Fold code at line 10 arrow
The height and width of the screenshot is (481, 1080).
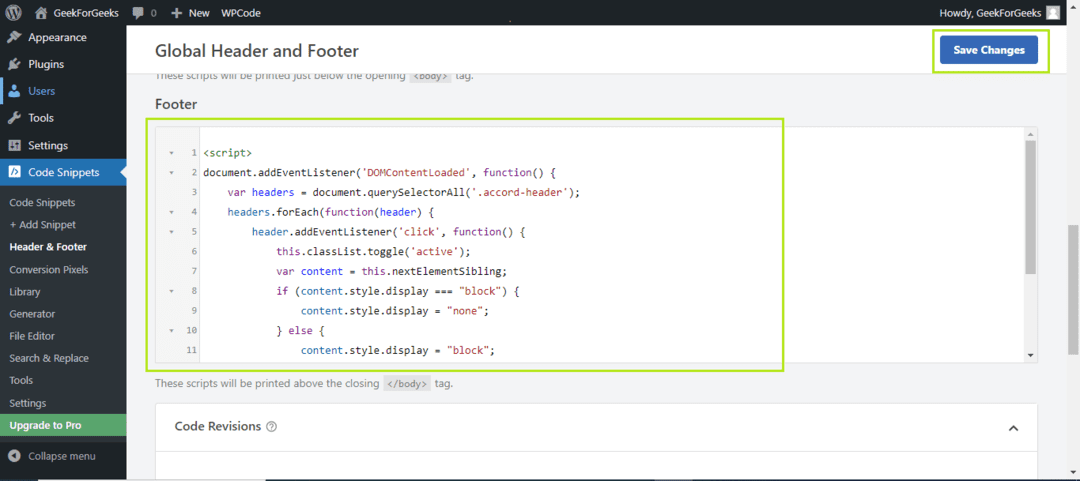click(x=170, y=331)
